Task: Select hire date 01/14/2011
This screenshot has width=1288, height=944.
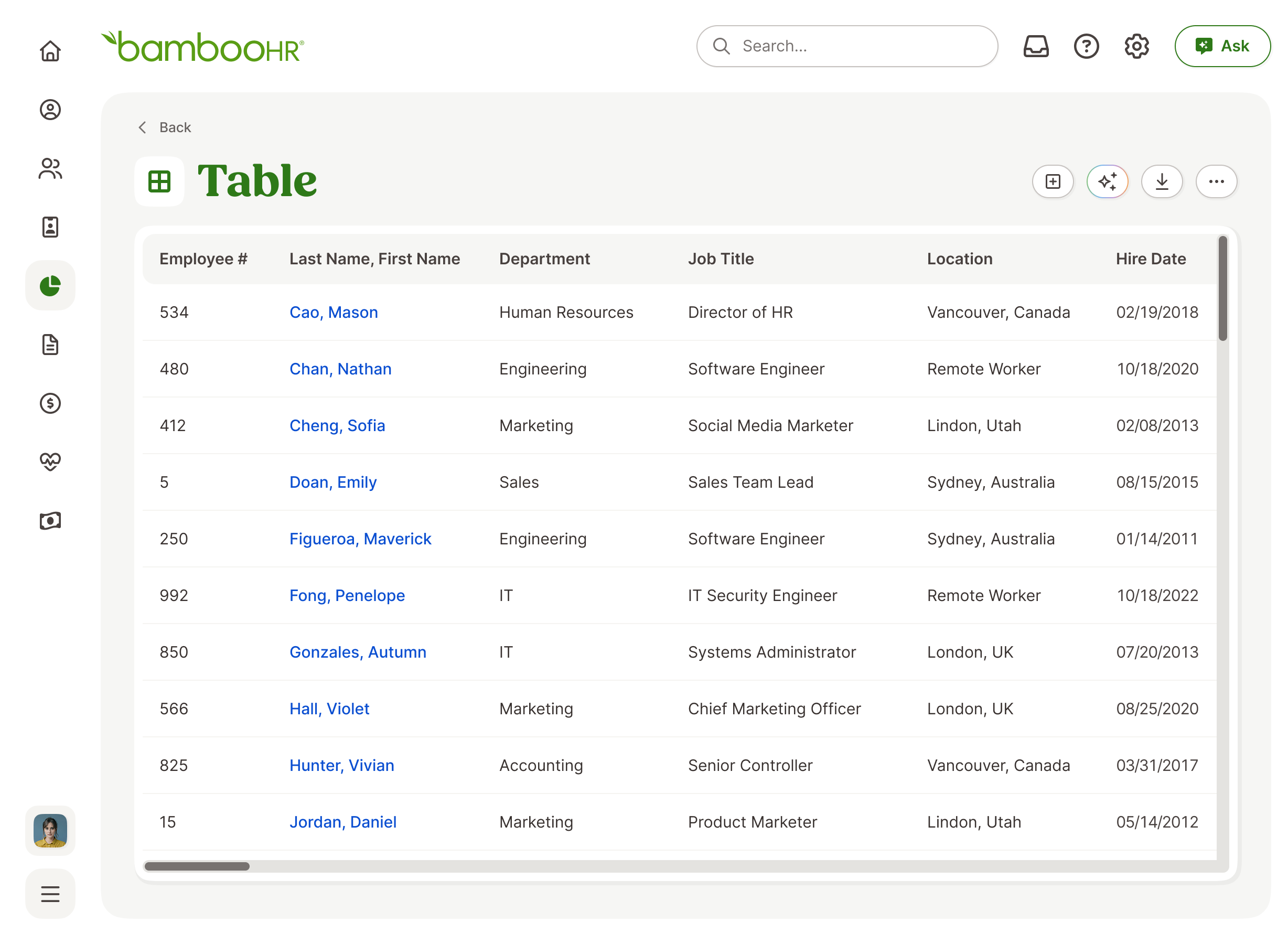Action: [1156, 538]
